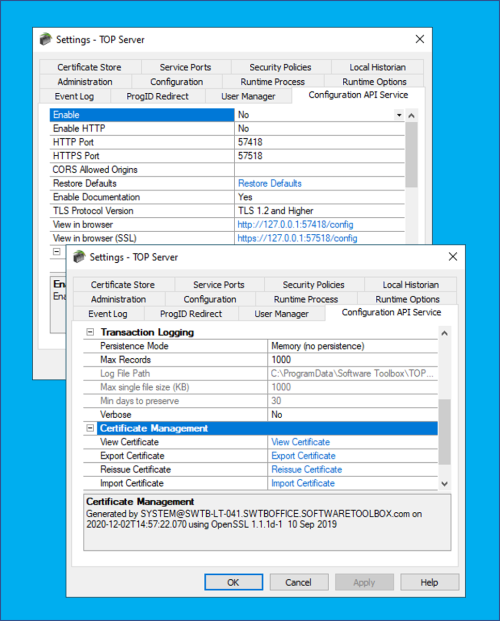This screenshot has height=621, width=500.
Task: Open the https://127.0.0.1:57518/config SSL link
Action: point(297,238)
